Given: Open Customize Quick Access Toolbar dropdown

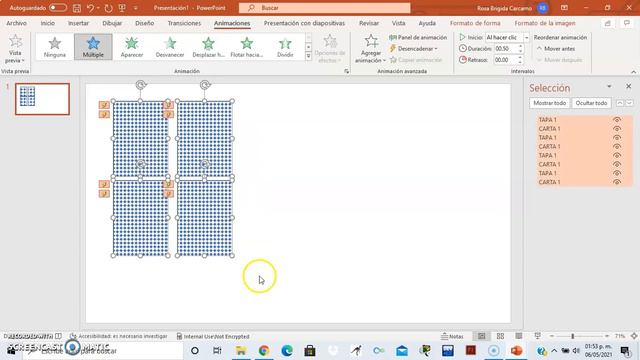Looking at the screenshot, I should pyautogui.click(x=136, y=8).
